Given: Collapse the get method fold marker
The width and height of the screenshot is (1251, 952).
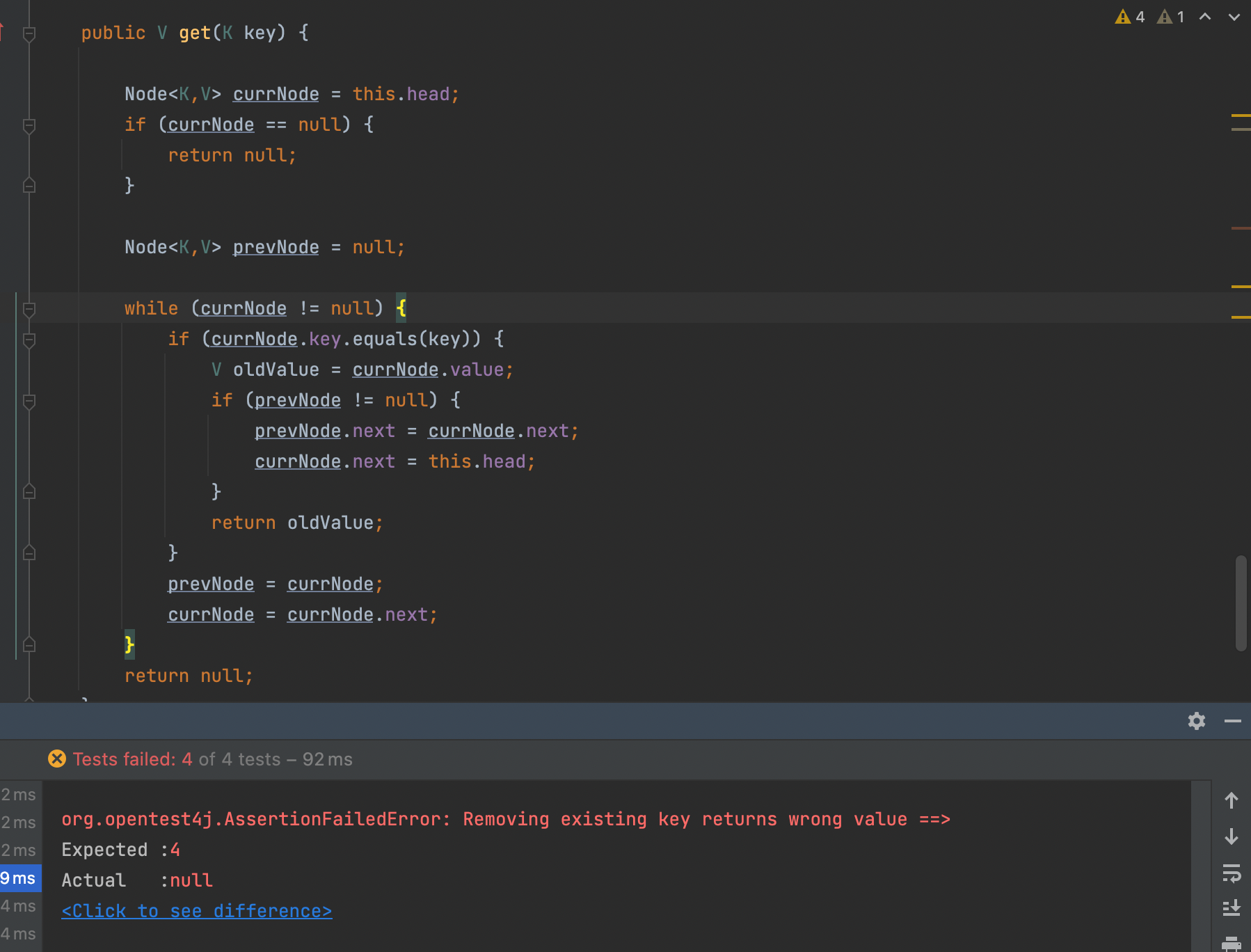Looking at the screenshot, I should click(x=29, y=33).
